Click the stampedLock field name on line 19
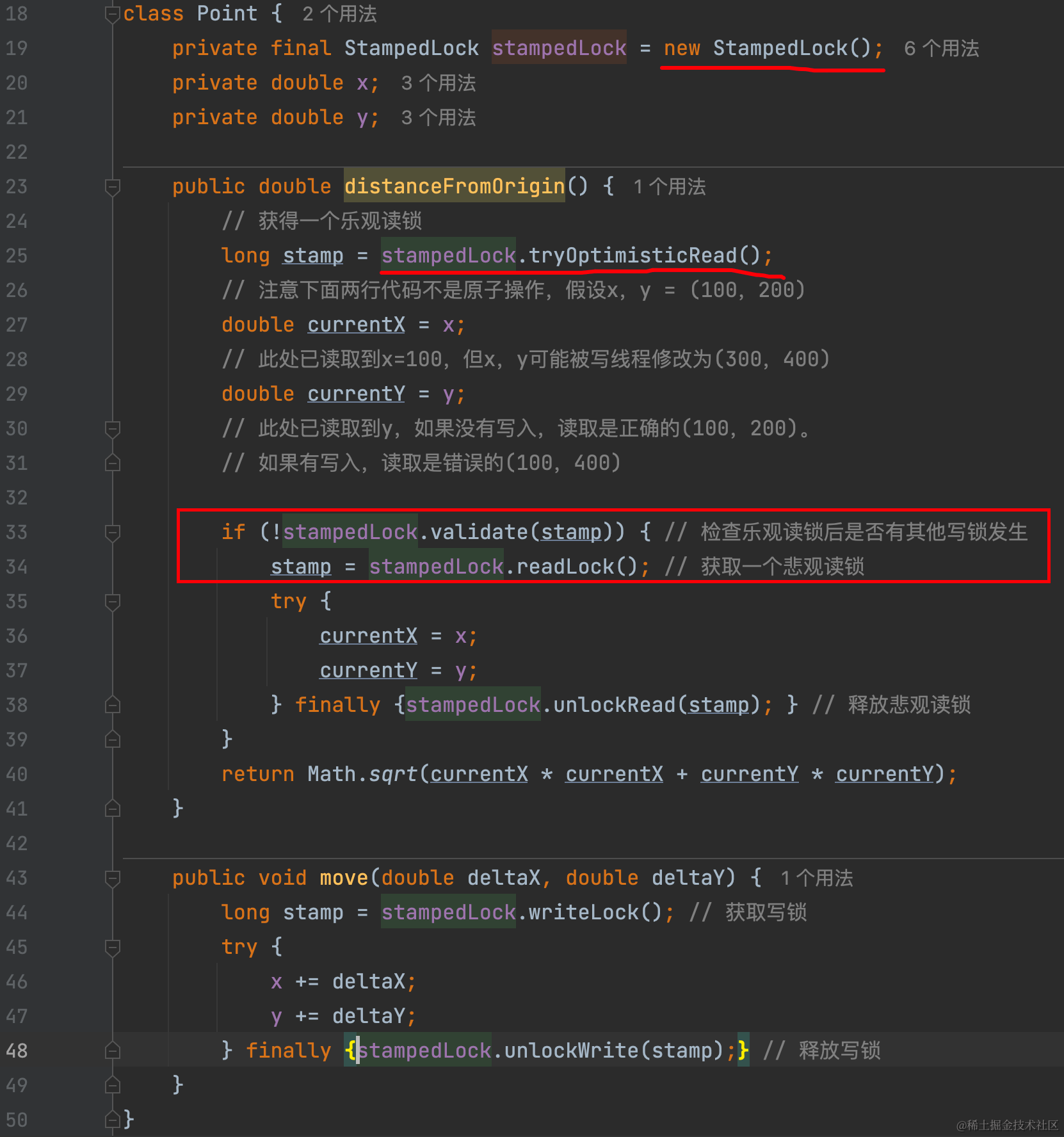 tap(559, 48)
